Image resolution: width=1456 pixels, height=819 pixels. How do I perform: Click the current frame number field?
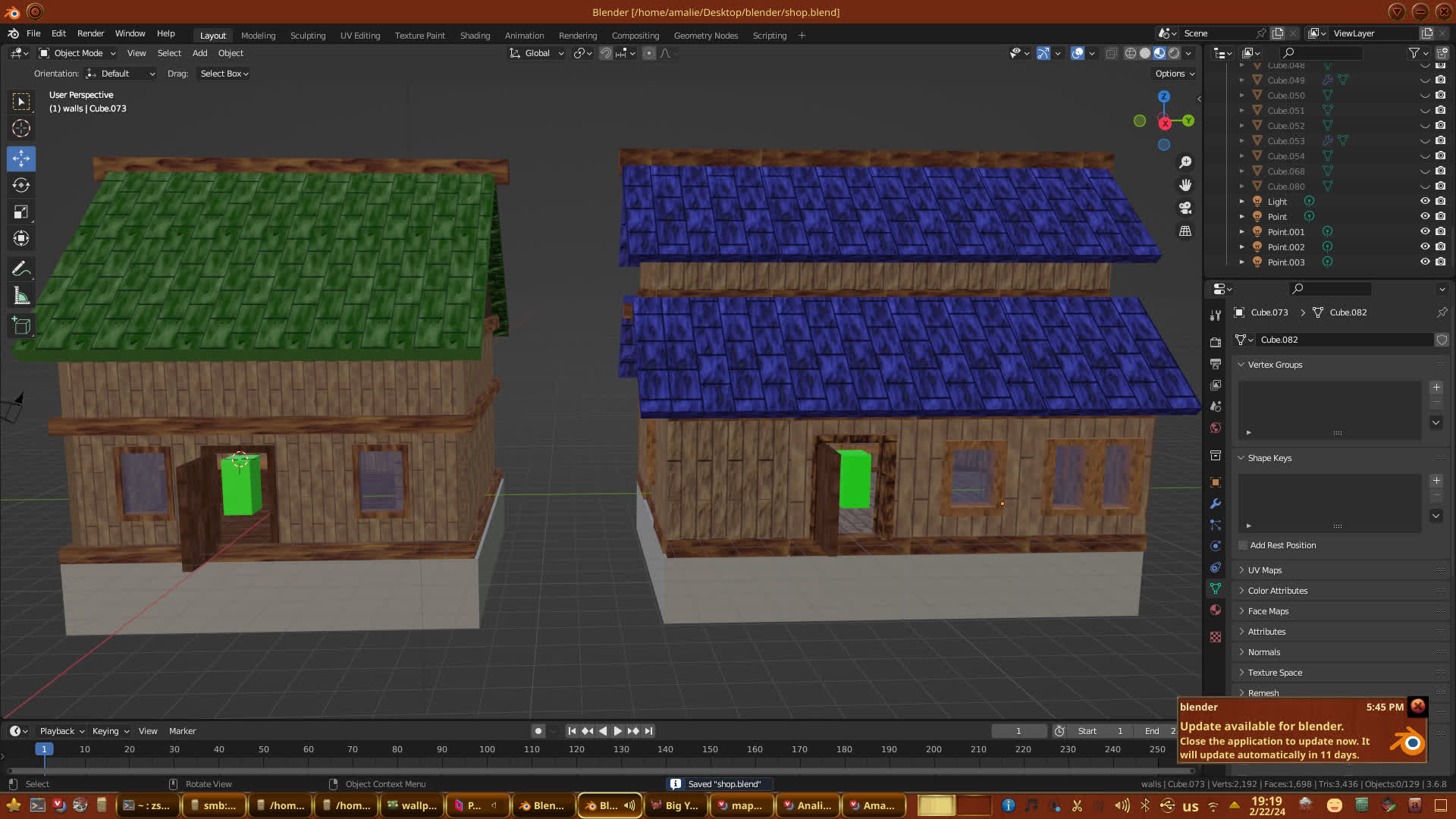click(1018, 731)
